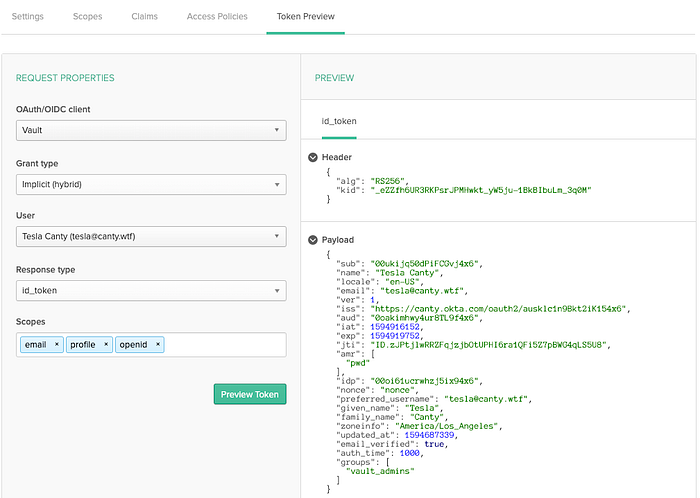Click the email value "tesla@canty.wtf" in payload
This screenshot has width=700, height=498.
tap(424, 291)
